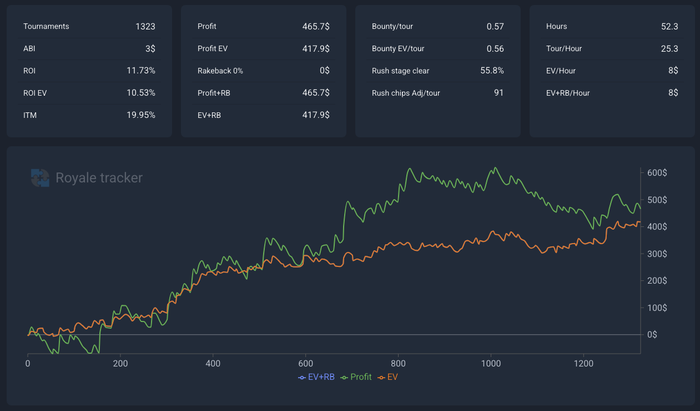Image resolution: width=700 pixels, height=411 pixels.
Task: Select the ROI EV value 10.53%
Action: tap(141, 93)
